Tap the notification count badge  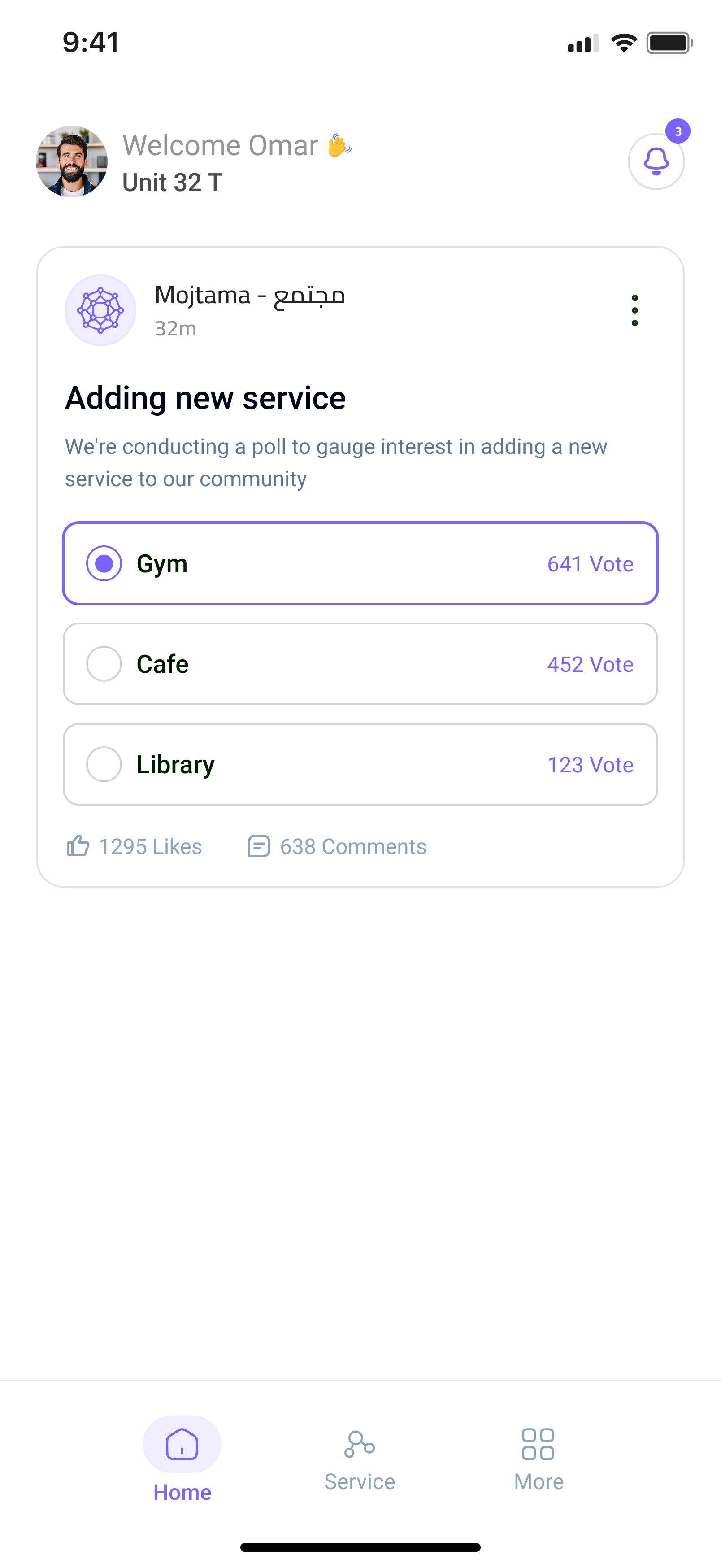pyautogui.click(x=678, y=131)
